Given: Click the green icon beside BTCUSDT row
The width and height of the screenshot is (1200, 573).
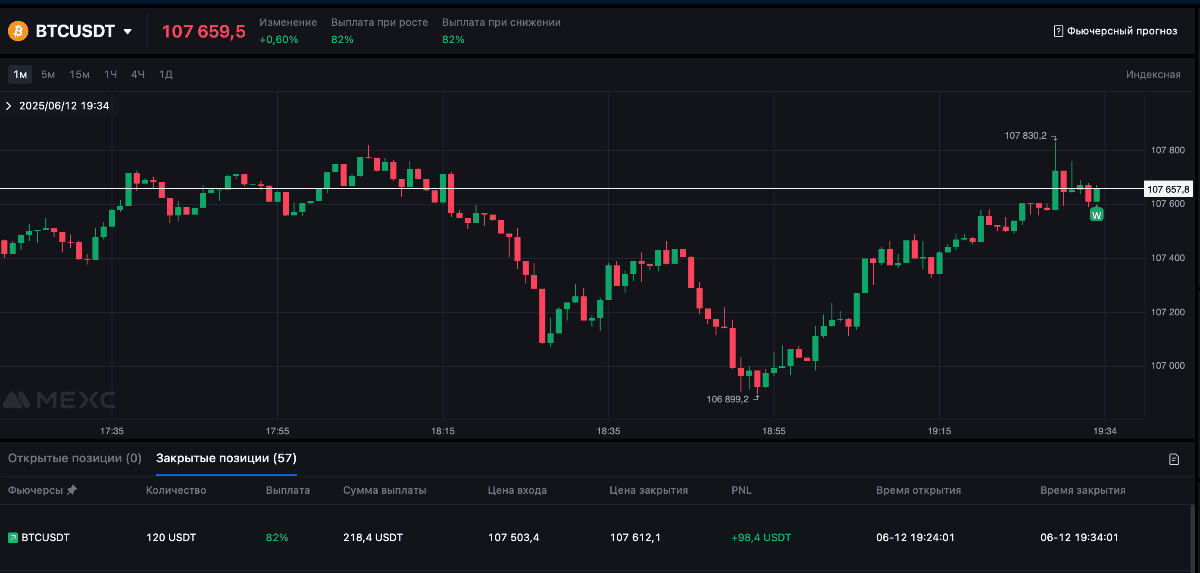Looking at the screenshot, I should [13, 538].
